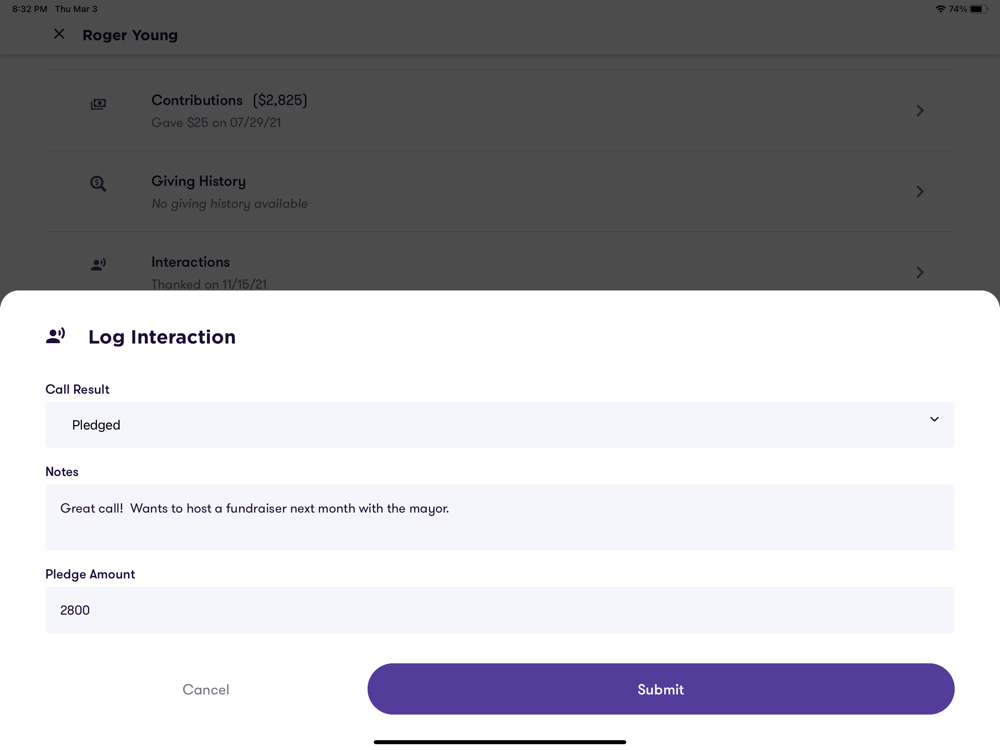Viewport: 1000px width, 750px height.
Task: Expand the Interactions row chevron
Action: tap(920, 272)
